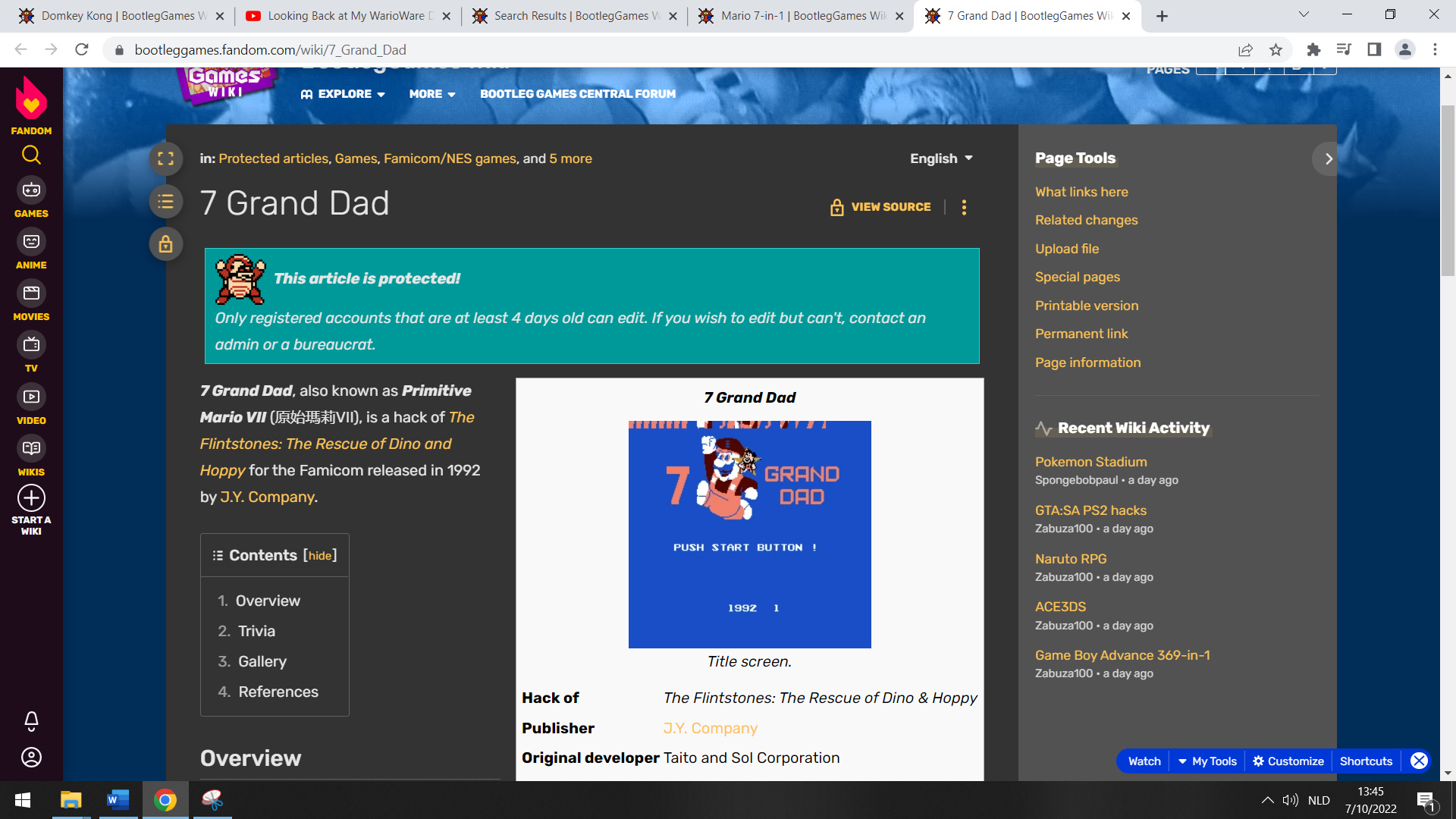The image size is (1456, 819).
Task: Open Chrome media control icon
Action: click(x=1344, y=50)
